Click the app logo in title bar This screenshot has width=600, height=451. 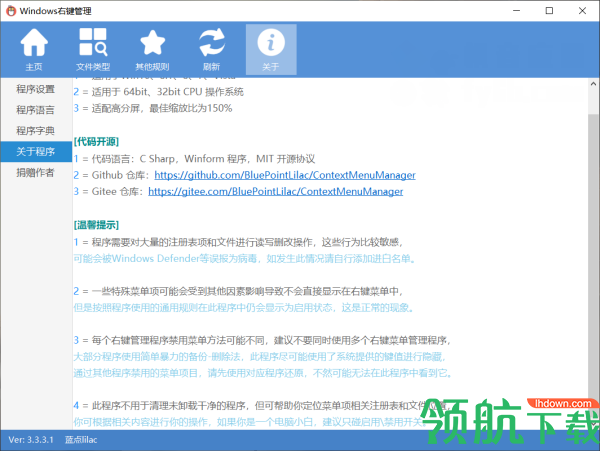coord(11,11)
